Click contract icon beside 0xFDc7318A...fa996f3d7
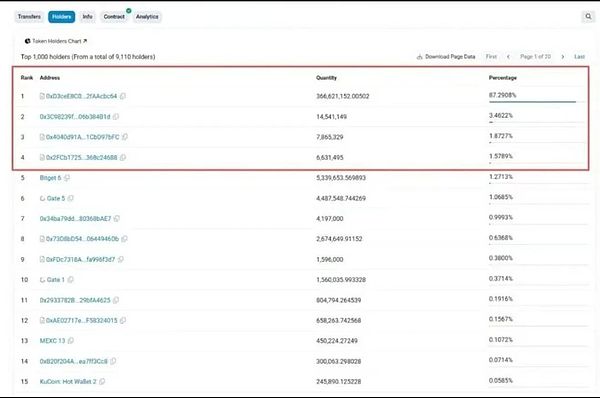This screenshot has height=398, width=600. (x=42, y=259)
